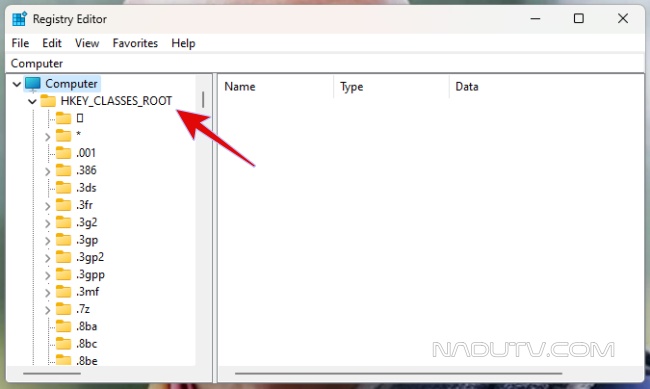Click folder icon next to .3gpp key
Screen dimensions: 650x389
[63, 274]
